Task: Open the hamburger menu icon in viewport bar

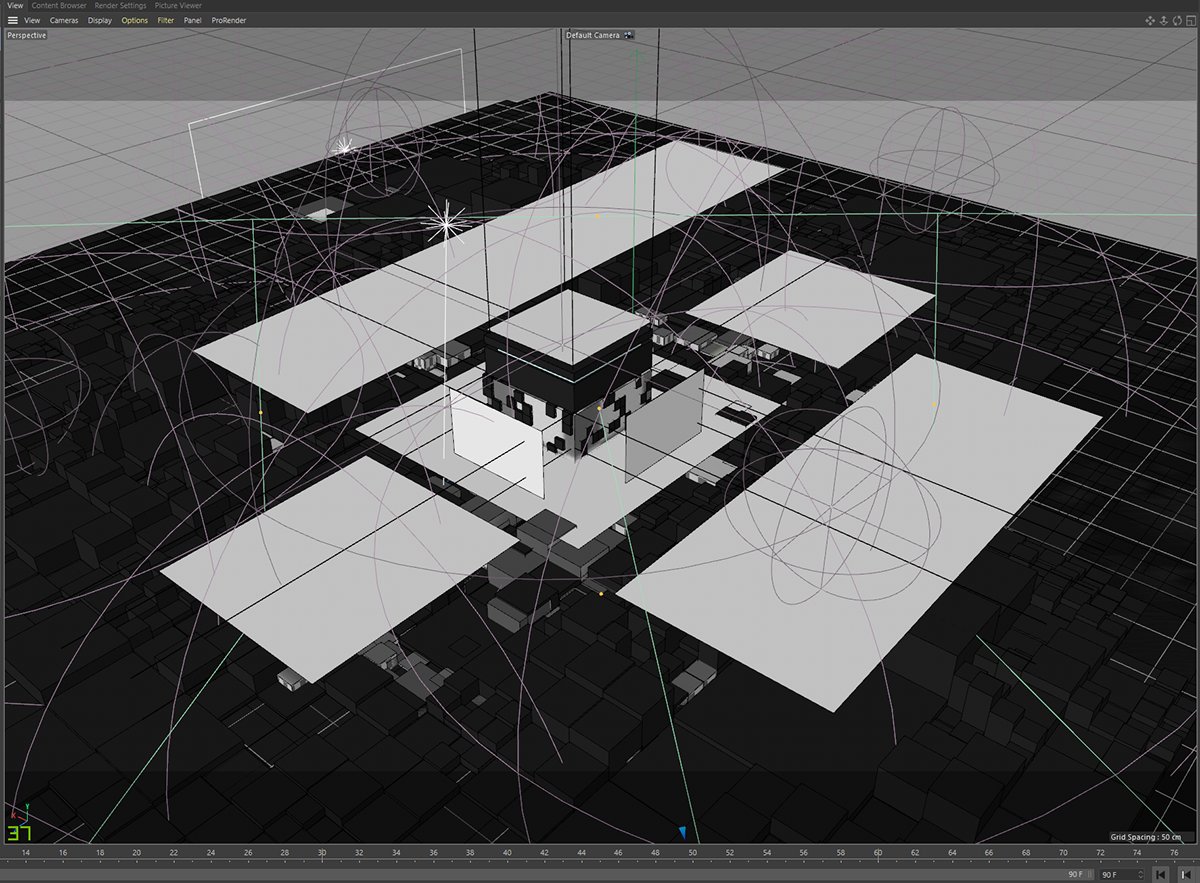Action: [x=12, y=20]
